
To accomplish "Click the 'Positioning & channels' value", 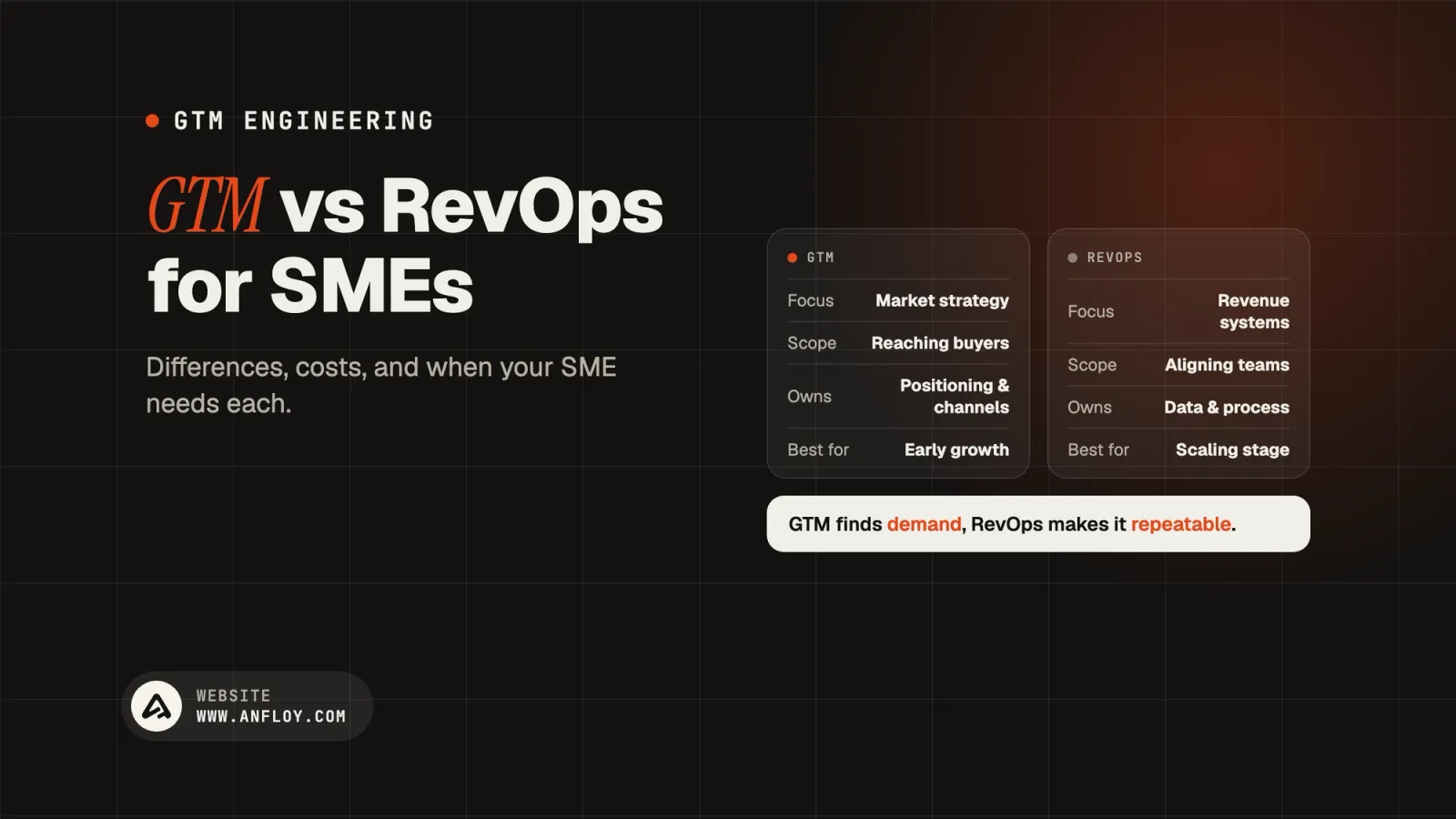I will click(x=955, y=396).
